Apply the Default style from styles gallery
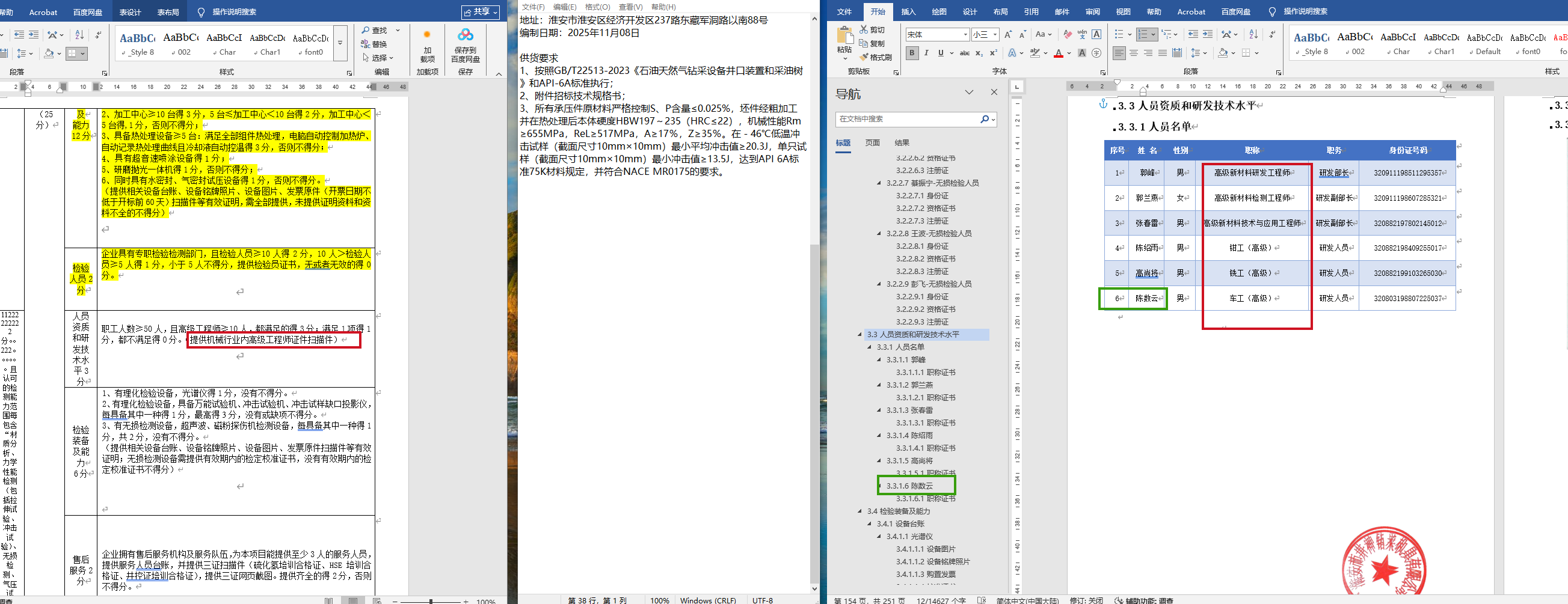This screenshot has height=604, width=1568. 1484,43
